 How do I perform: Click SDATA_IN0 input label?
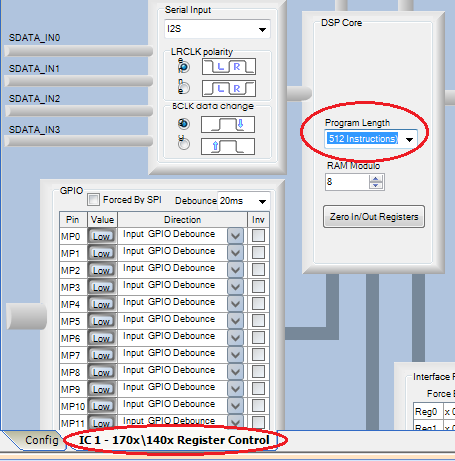click(x=34, y=38)
